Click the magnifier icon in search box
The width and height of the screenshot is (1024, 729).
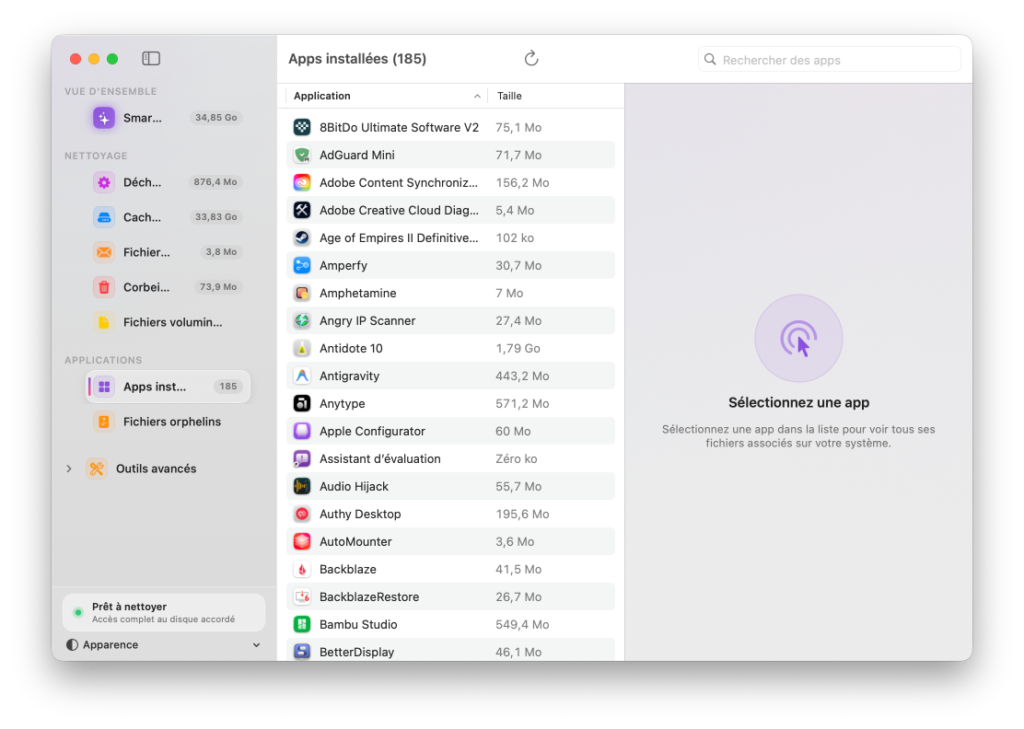[x=710, y=59]
